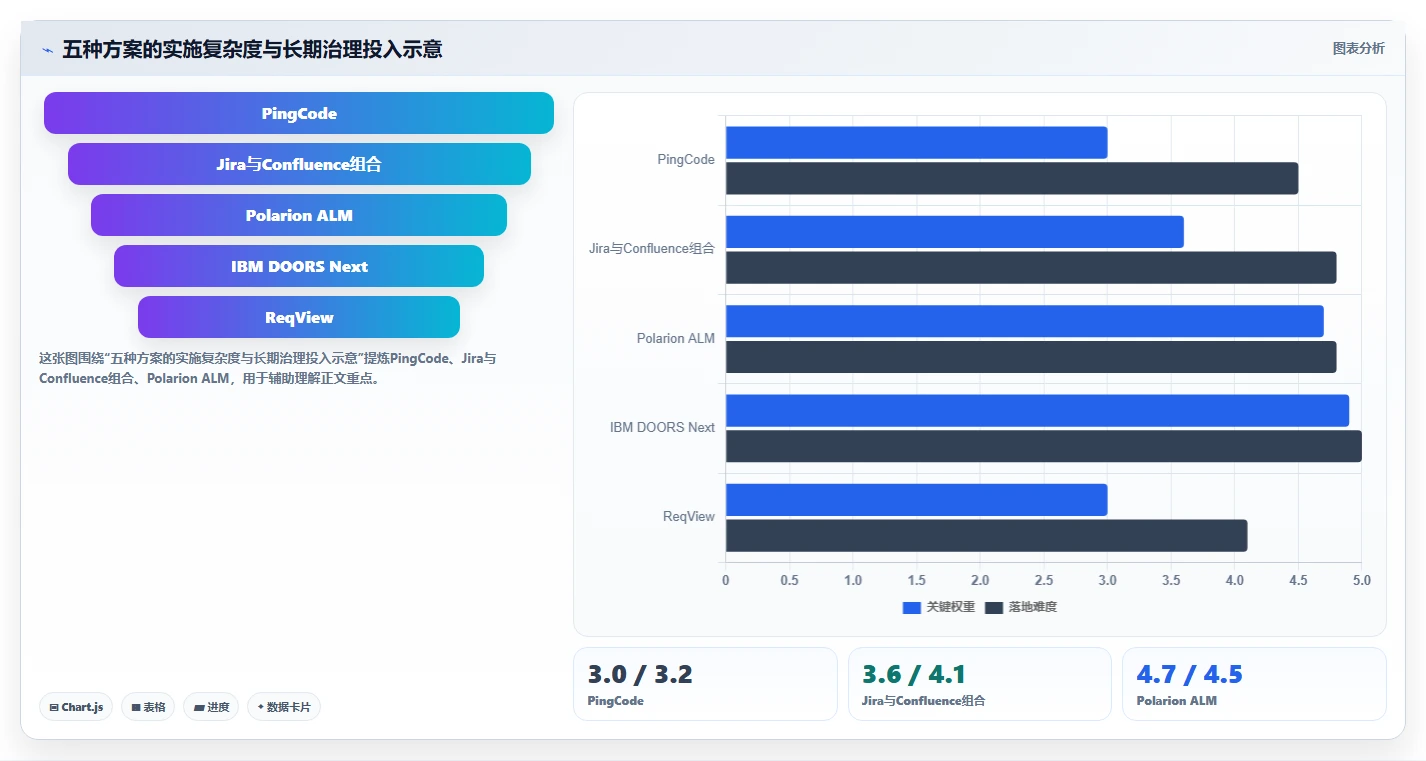
Task: Click the small icon beside the header title
Action: pyautogui.click(x=47, y=50)
